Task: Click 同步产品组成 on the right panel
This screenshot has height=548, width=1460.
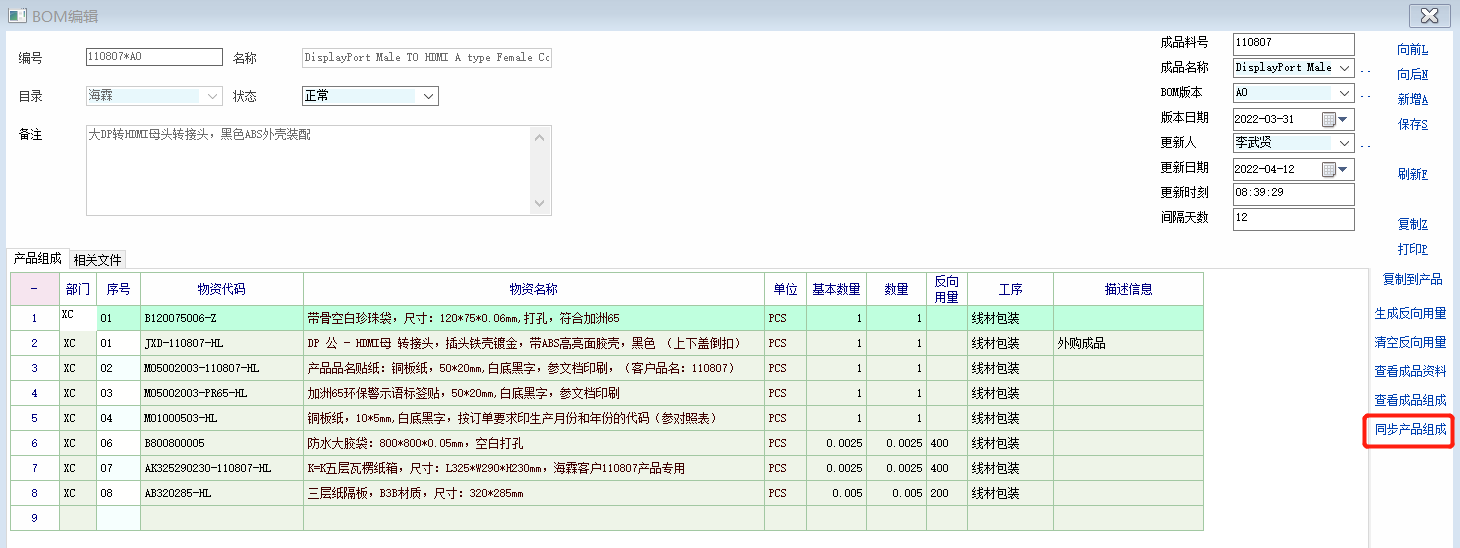Action: (x=1410, y=431)
